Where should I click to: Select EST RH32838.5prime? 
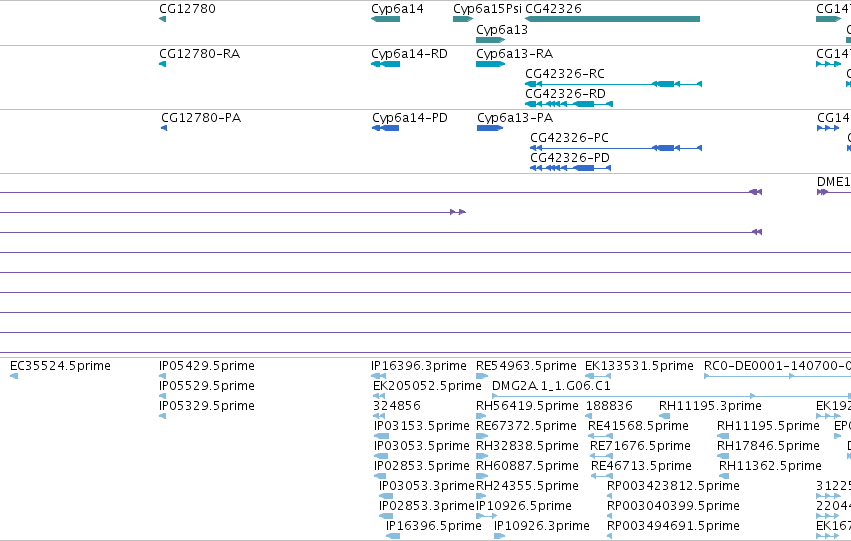(x=527, y=446)
